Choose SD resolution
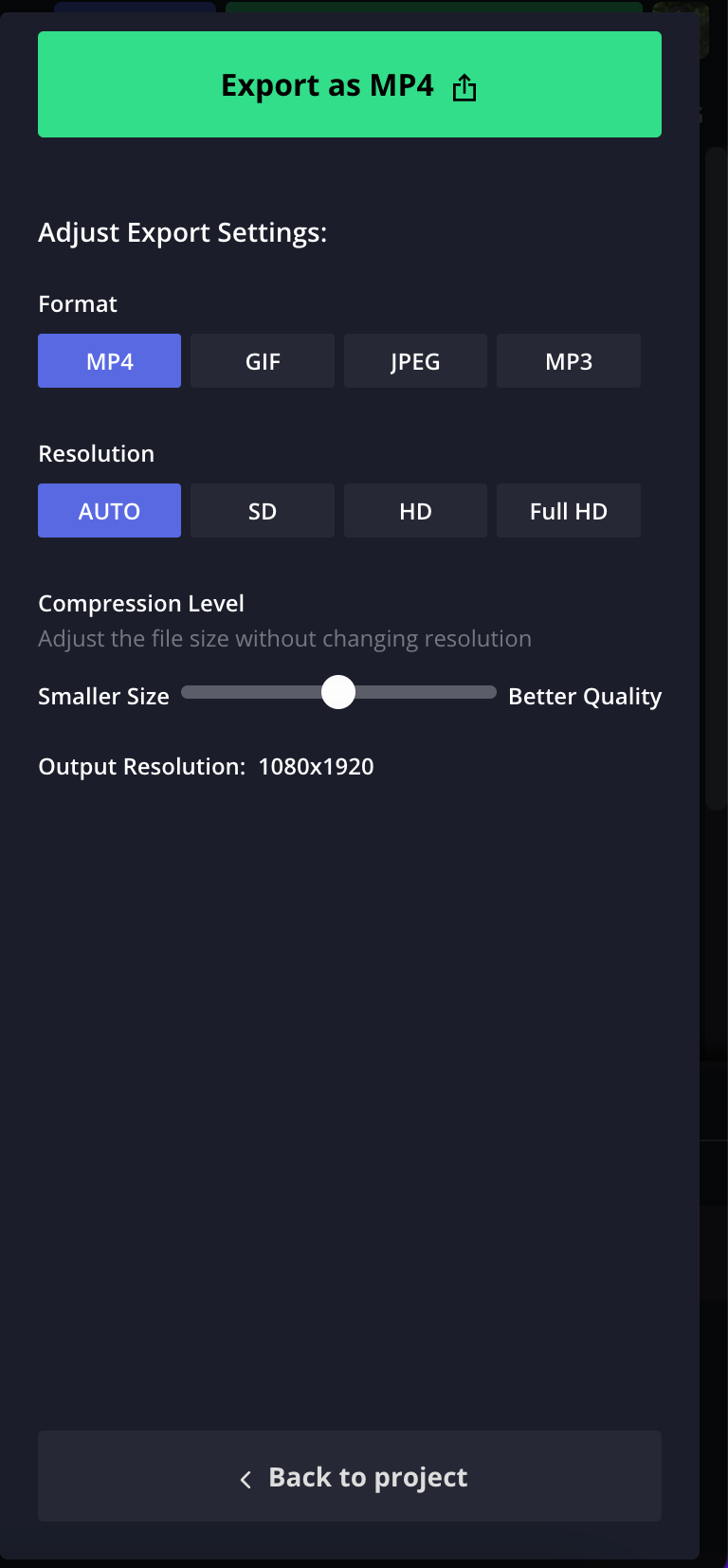Screen dimensions: 728x1568 point(263,510)
